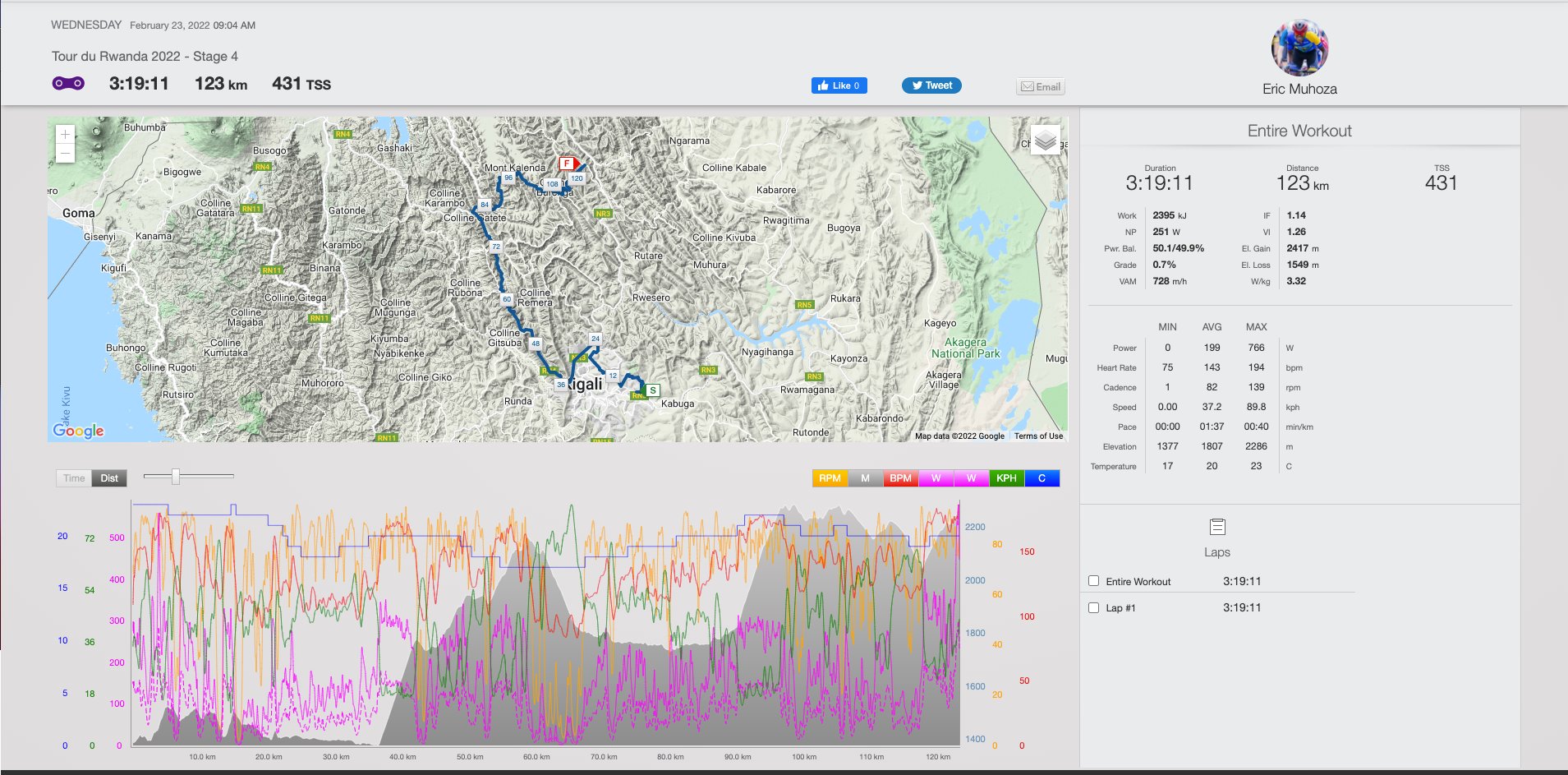Click the date February 23, 2022 09:04 AM

[x=192, y=25]
